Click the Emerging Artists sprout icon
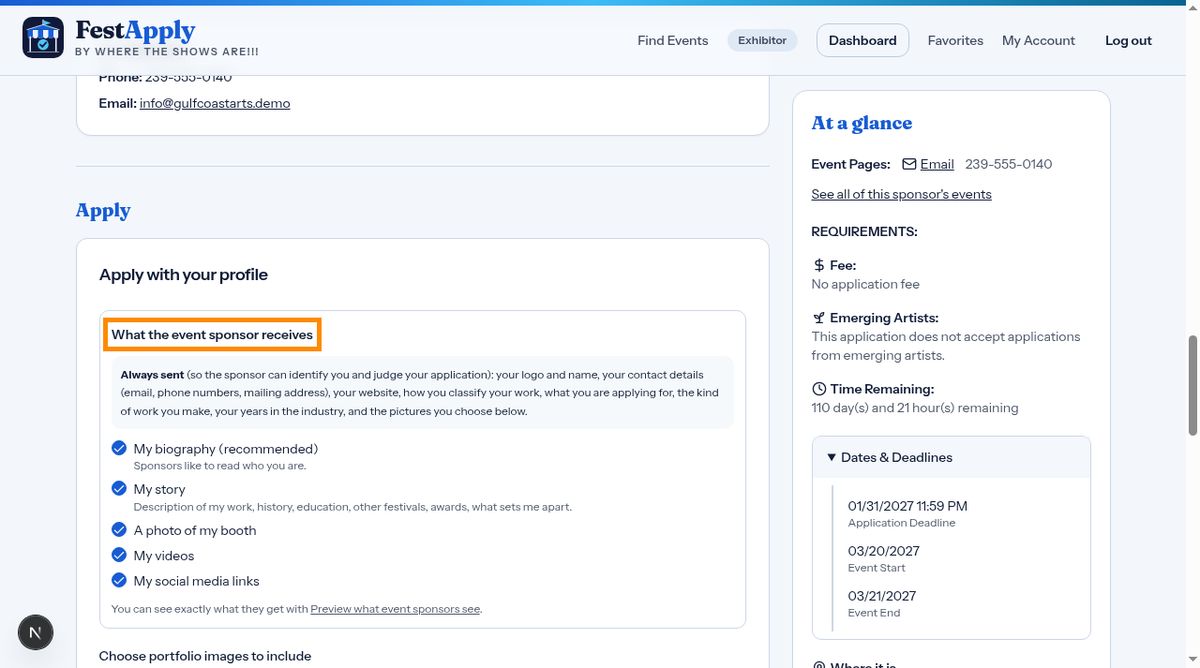 pyautogui.click(x=819, y=318)
